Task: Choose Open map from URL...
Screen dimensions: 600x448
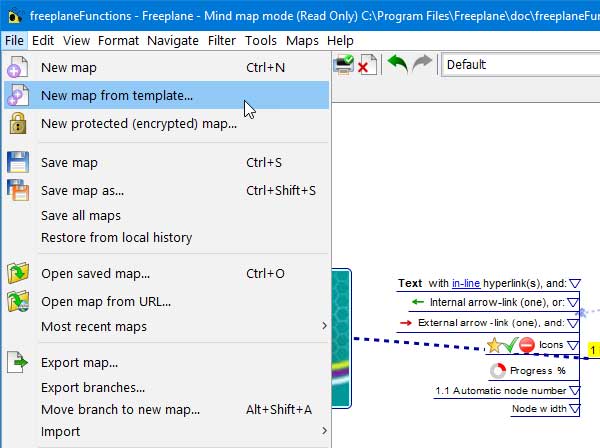Action: (166, 301)
